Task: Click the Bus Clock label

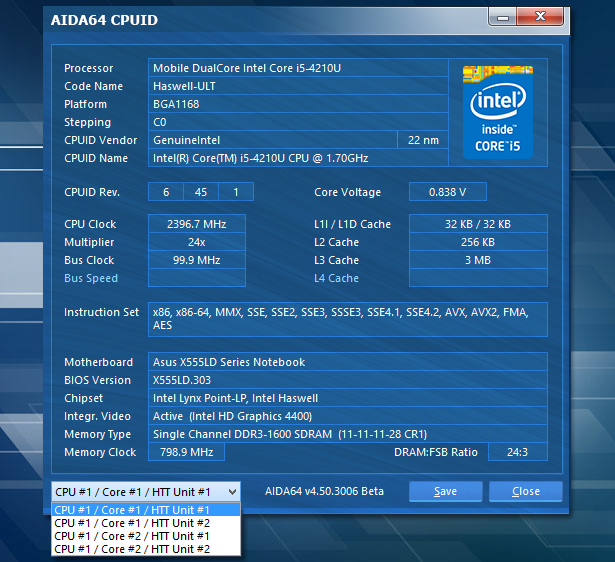Action: tap(89, 260)
